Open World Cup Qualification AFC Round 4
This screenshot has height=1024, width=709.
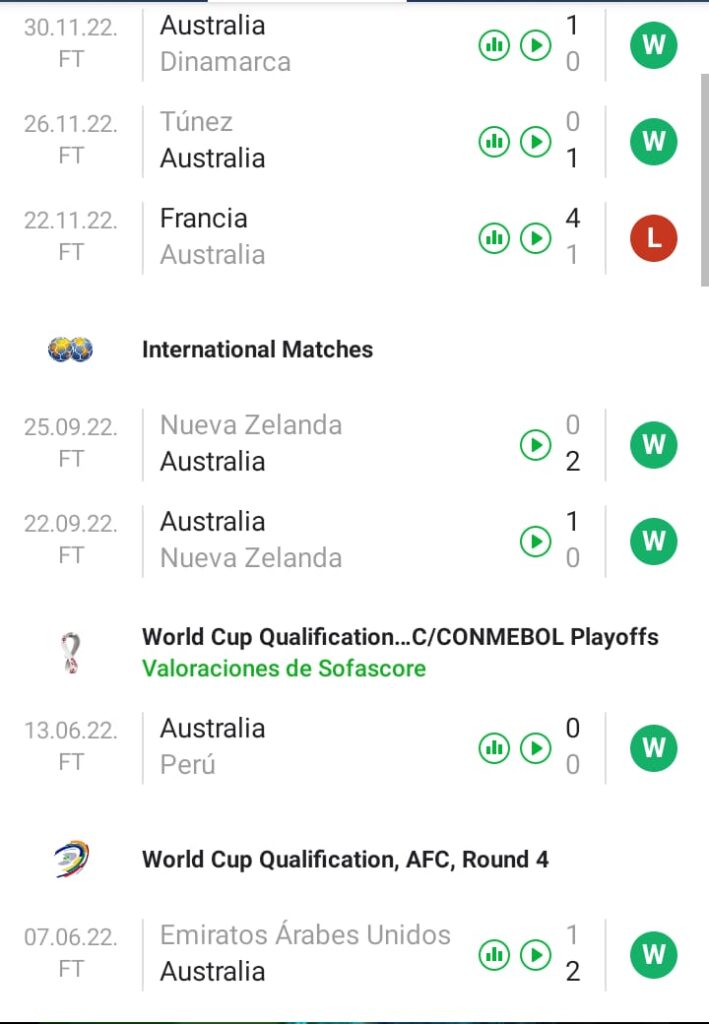coord(345,859)
